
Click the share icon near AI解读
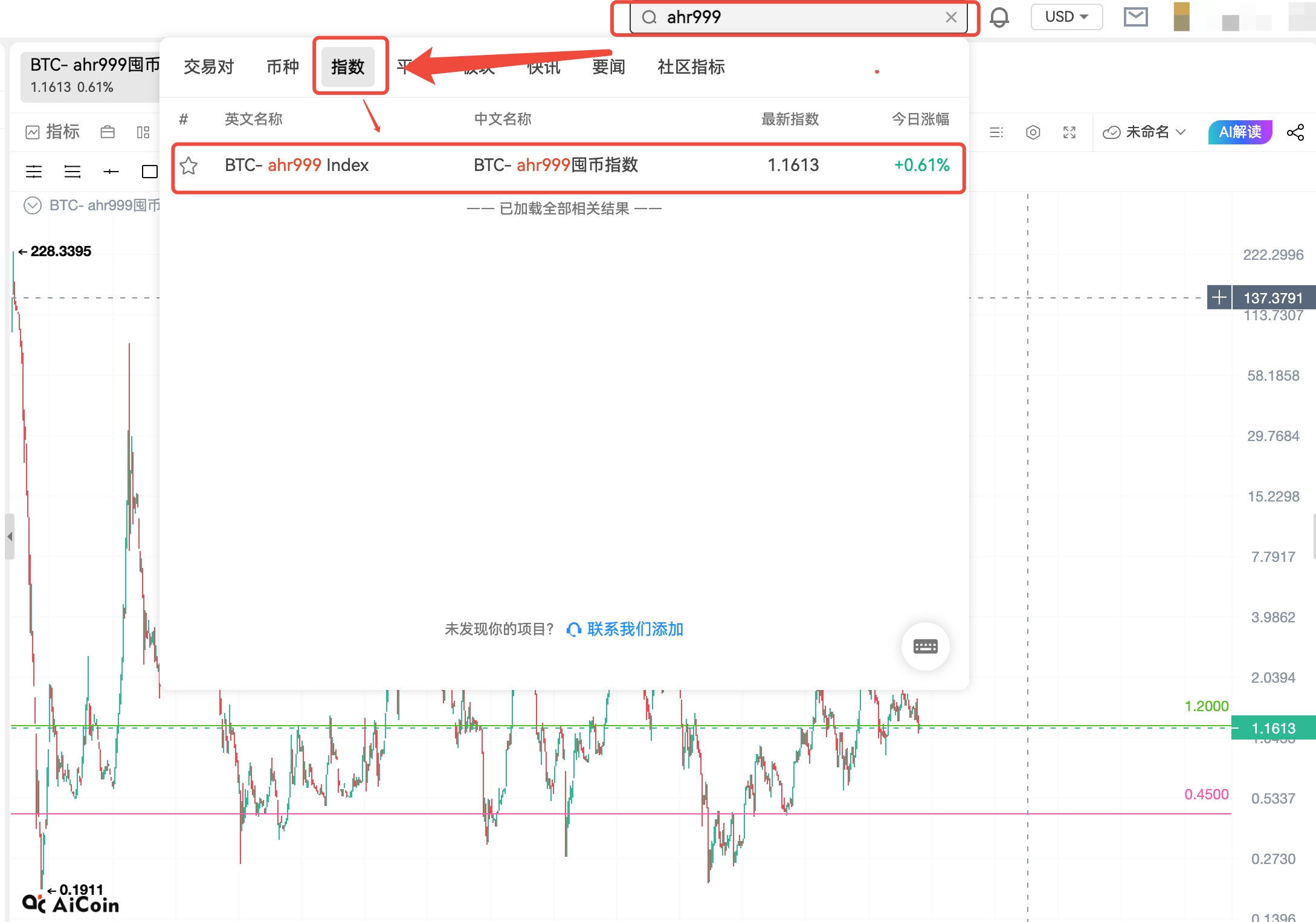tap(1296, 132)
